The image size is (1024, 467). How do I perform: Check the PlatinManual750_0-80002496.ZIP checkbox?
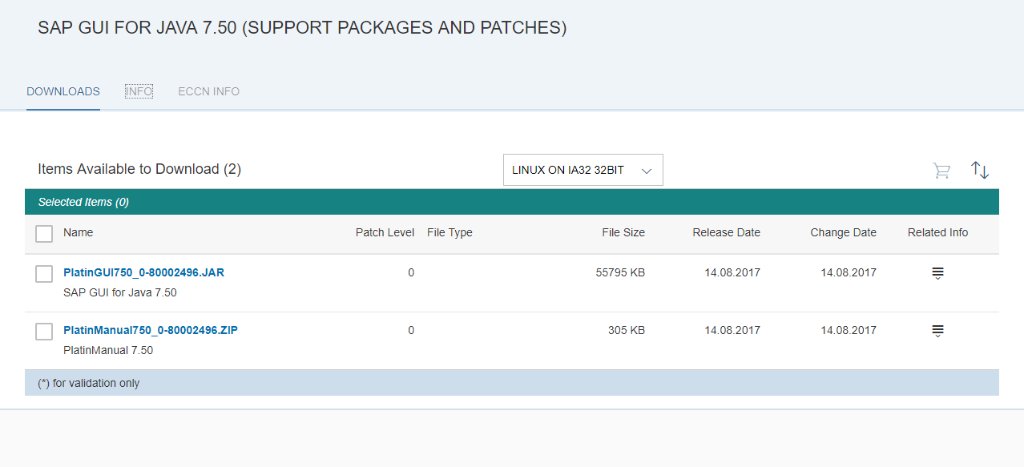click(x=44, y=331)
